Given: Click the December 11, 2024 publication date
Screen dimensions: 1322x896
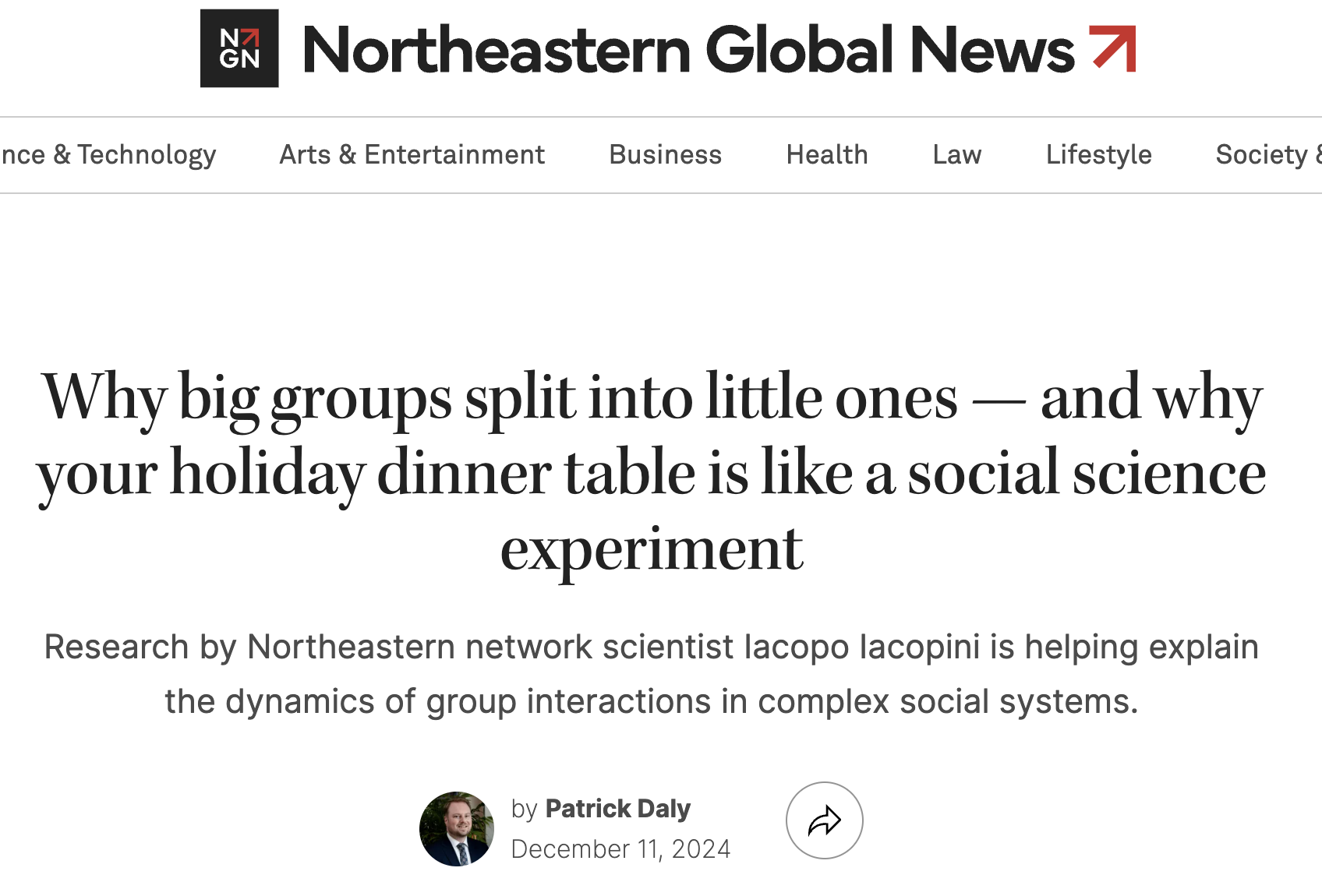Looking at the screenshot, I should [x=621, y=848].
